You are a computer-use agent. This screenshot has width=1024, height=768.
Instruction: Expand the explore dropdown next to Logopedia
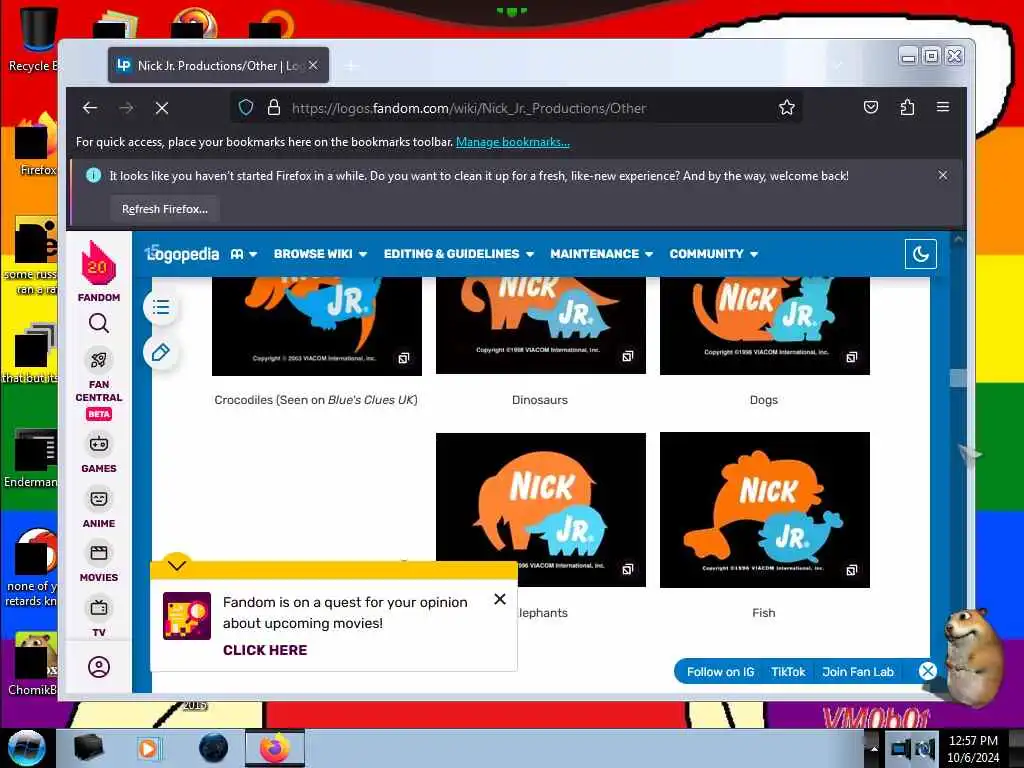pos(244,254)
